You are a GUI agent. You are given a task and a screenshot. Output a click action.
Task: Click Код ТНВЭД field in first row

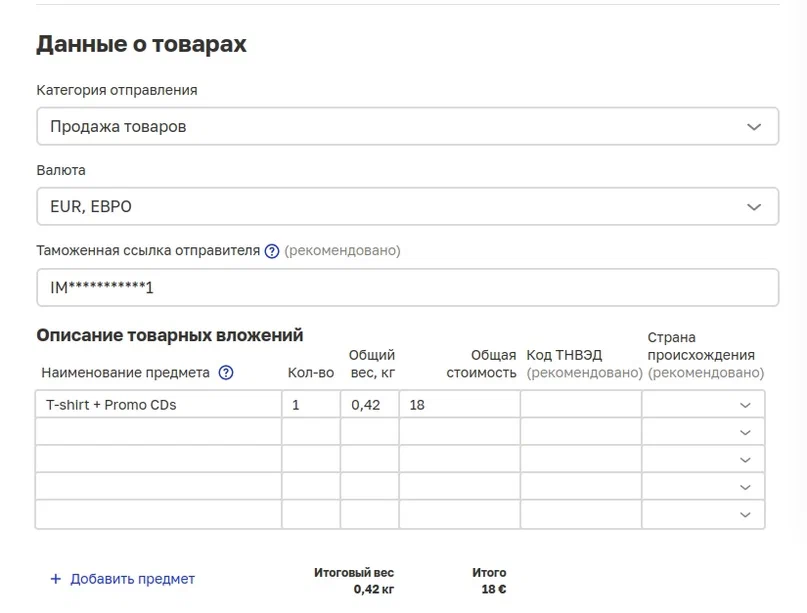580,405
